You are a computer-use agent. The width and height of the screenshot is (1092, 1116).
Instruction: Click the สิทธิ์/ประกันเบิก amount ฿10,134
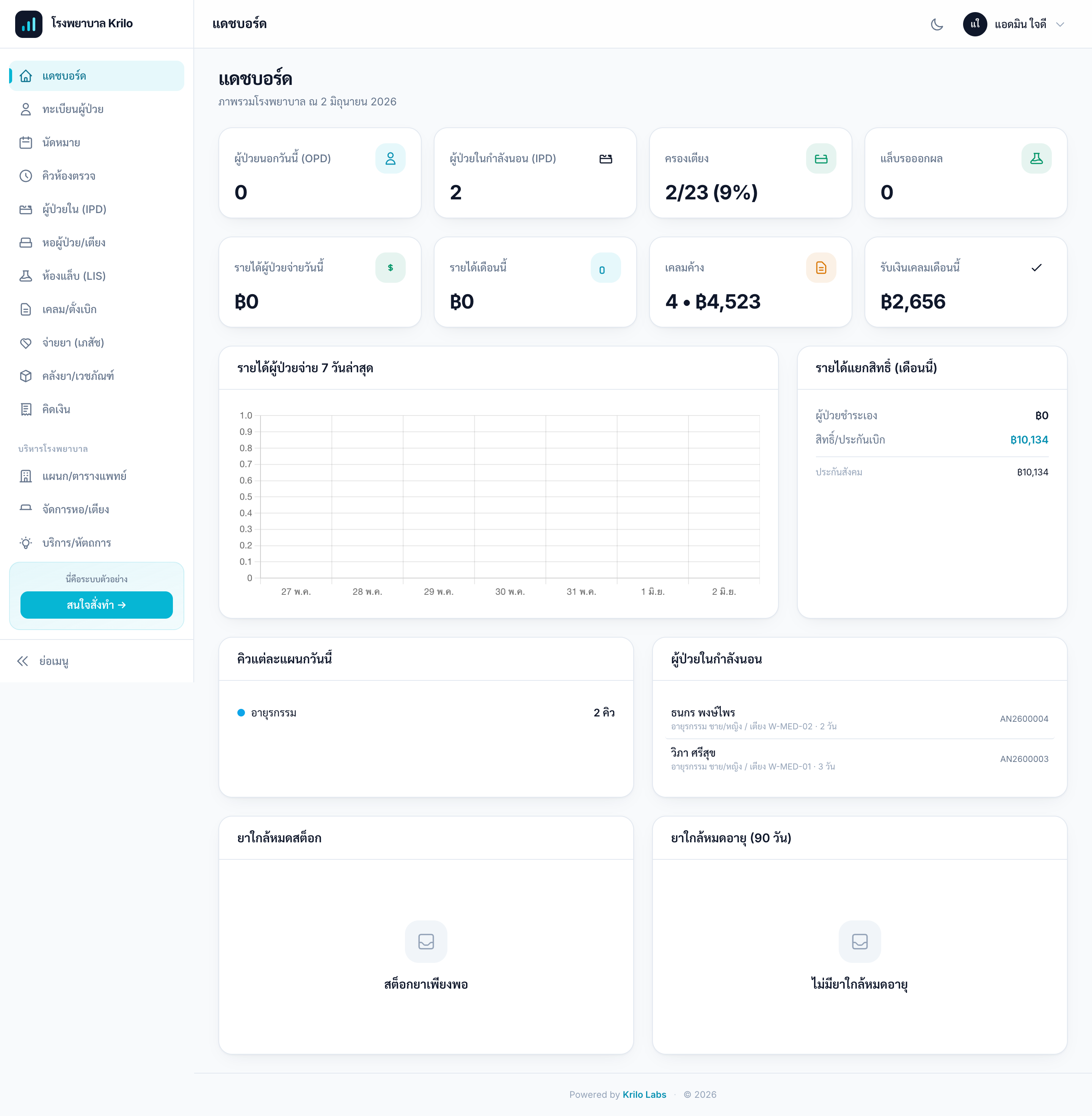click(1029, 440)
